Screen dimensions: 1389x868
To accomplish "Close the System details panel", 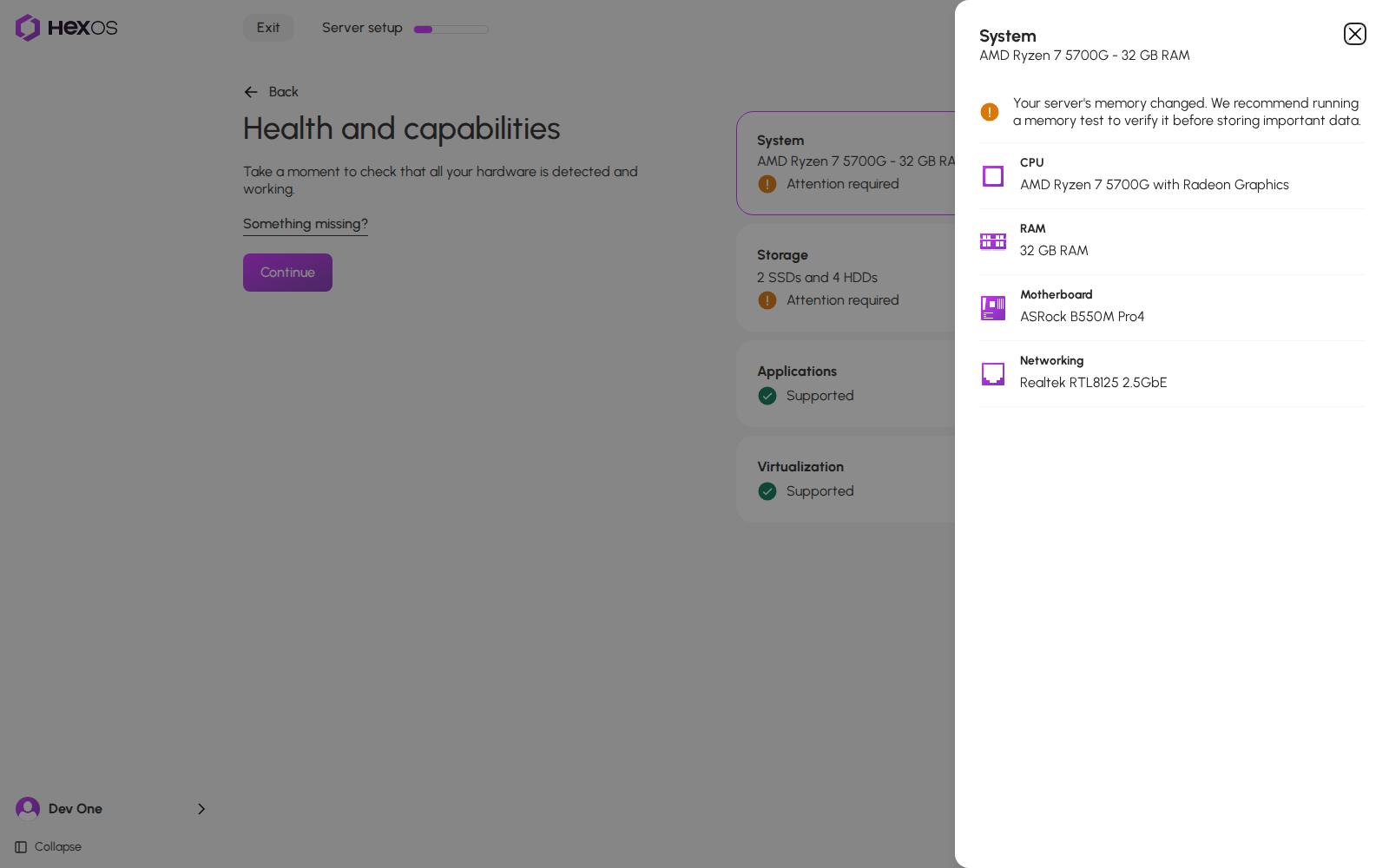I will (1354, 34).
